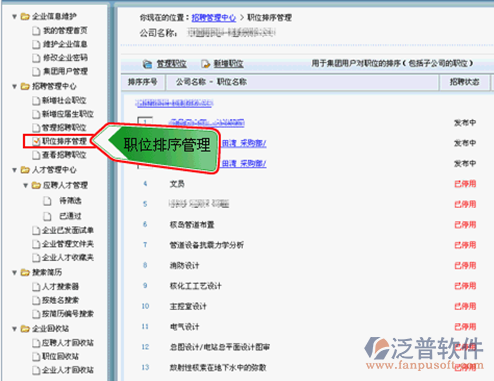Click the 人才管理中心 folder icon
494x381 pixels.
[x=25, y=170]
